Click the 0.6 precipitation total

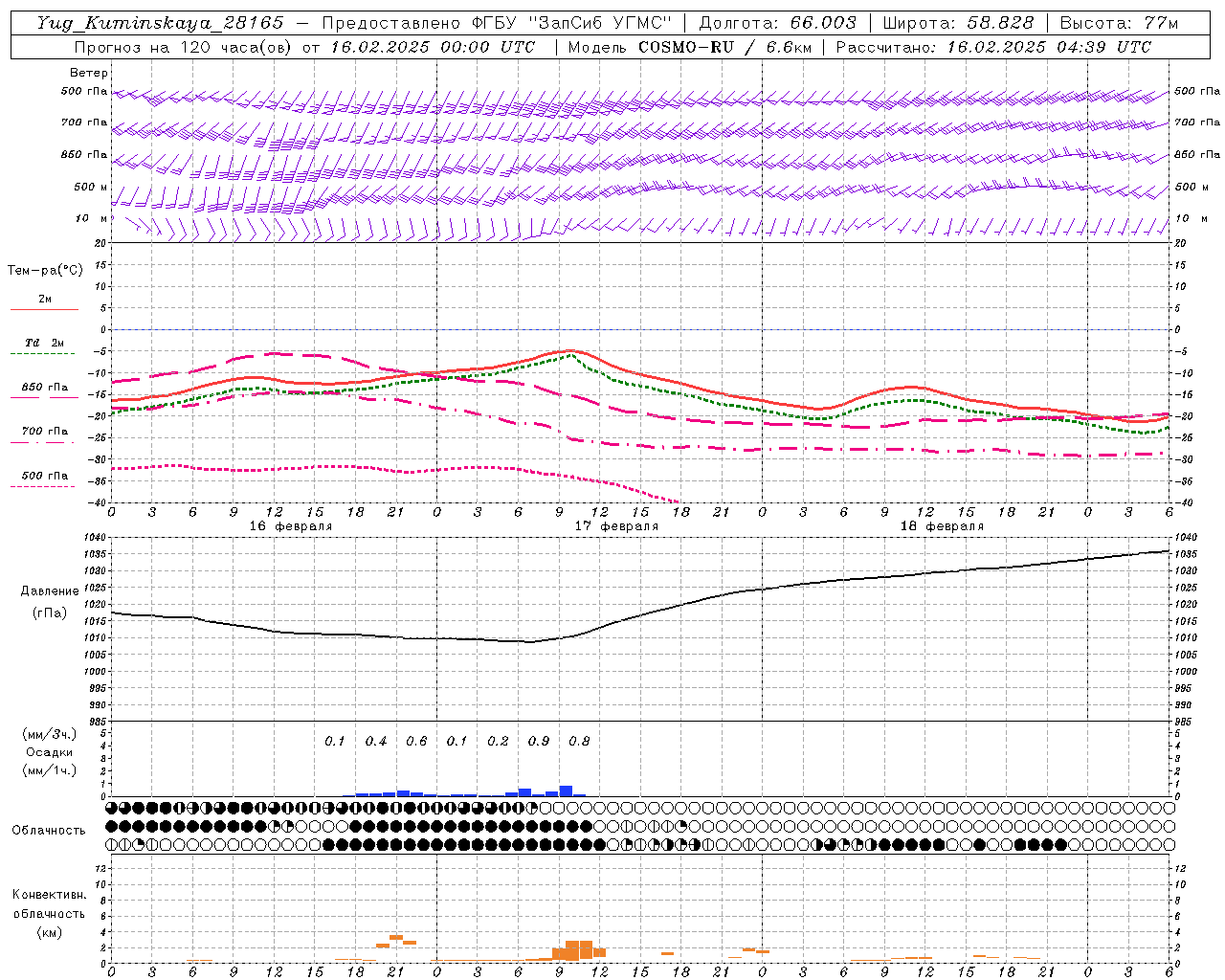[416, 742]
